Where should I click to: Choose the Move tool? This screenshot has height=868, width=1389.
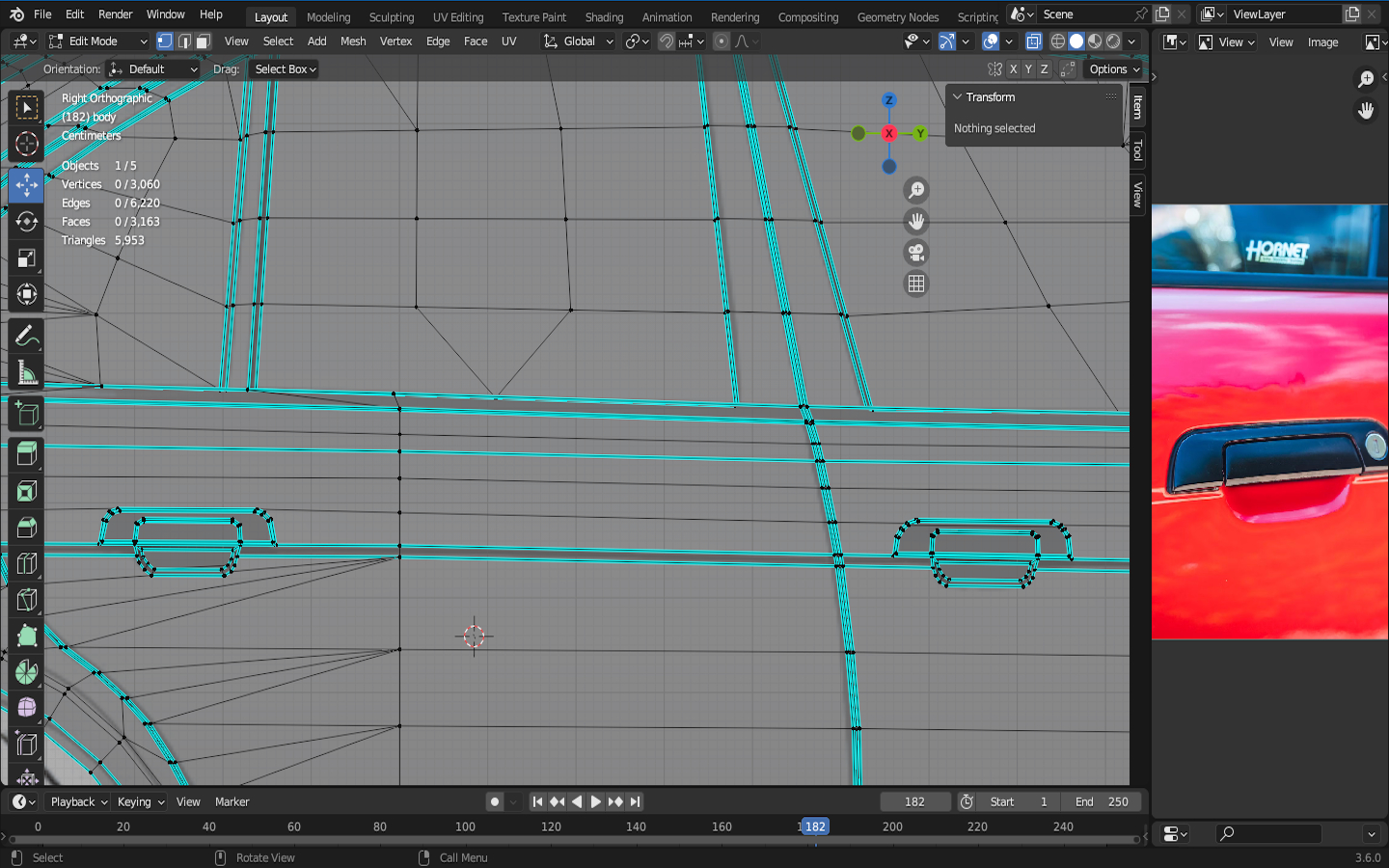coord(26,184)
